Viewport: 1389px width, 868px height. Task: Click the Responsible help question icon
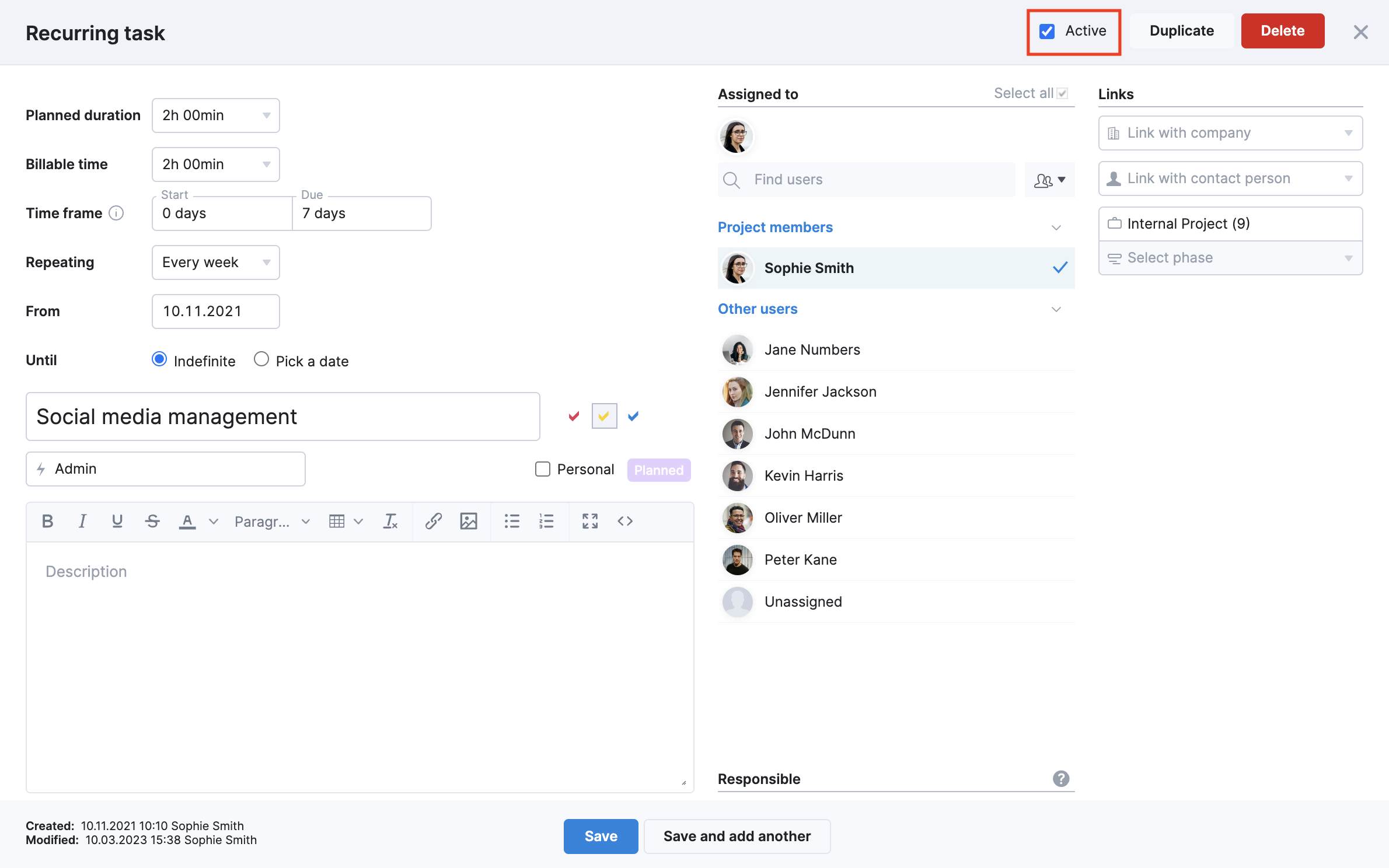tap(1061, 779)
